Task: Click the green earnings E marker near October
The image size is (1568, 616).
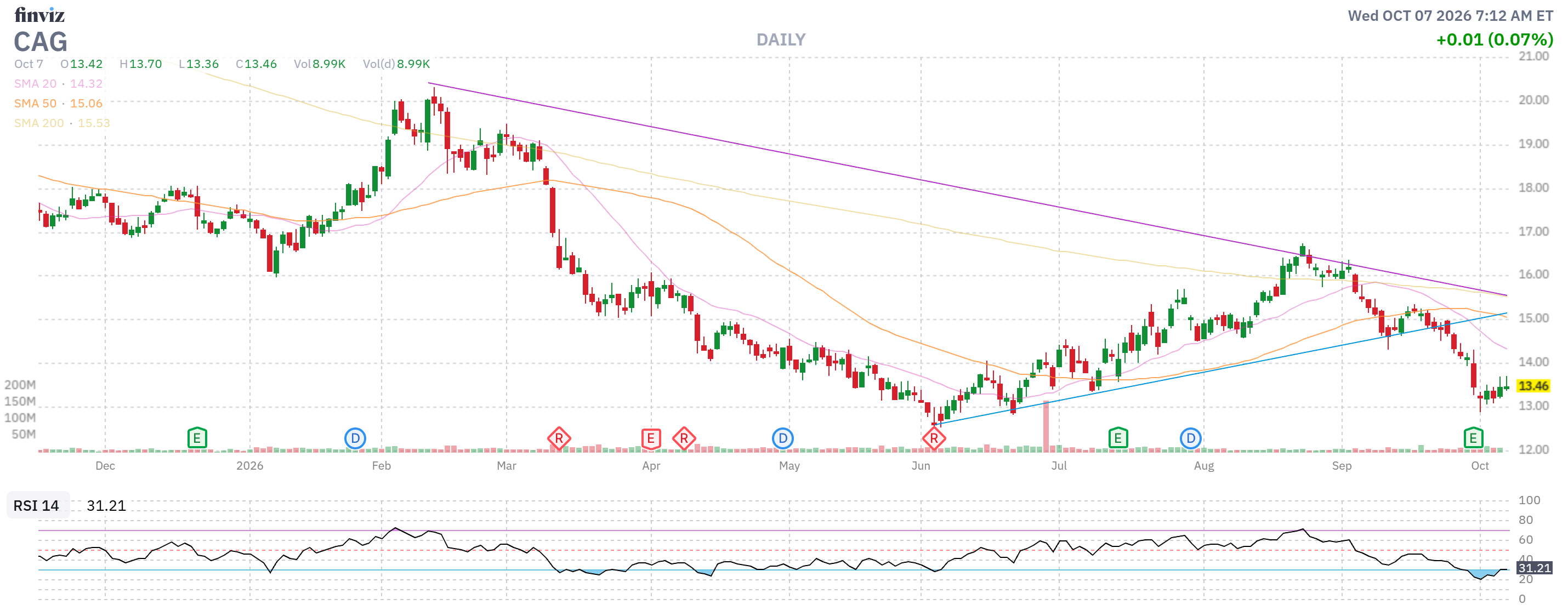Action: [1473, 438]
